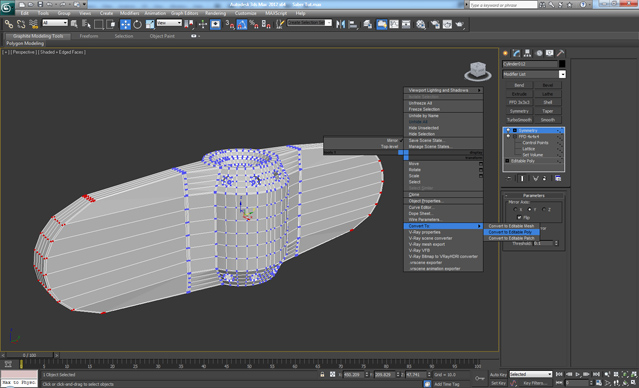
Task: Open the Create command panel tab
Action: tap(506, 53)
